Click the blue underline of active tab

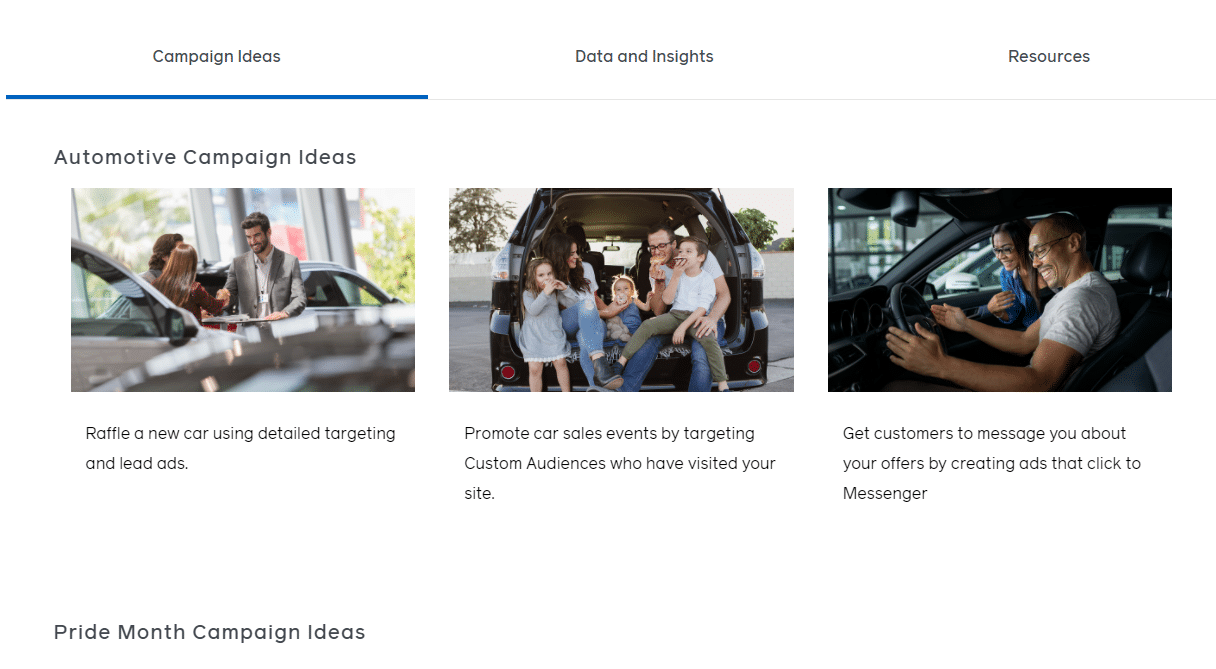[x=216, y=97]
